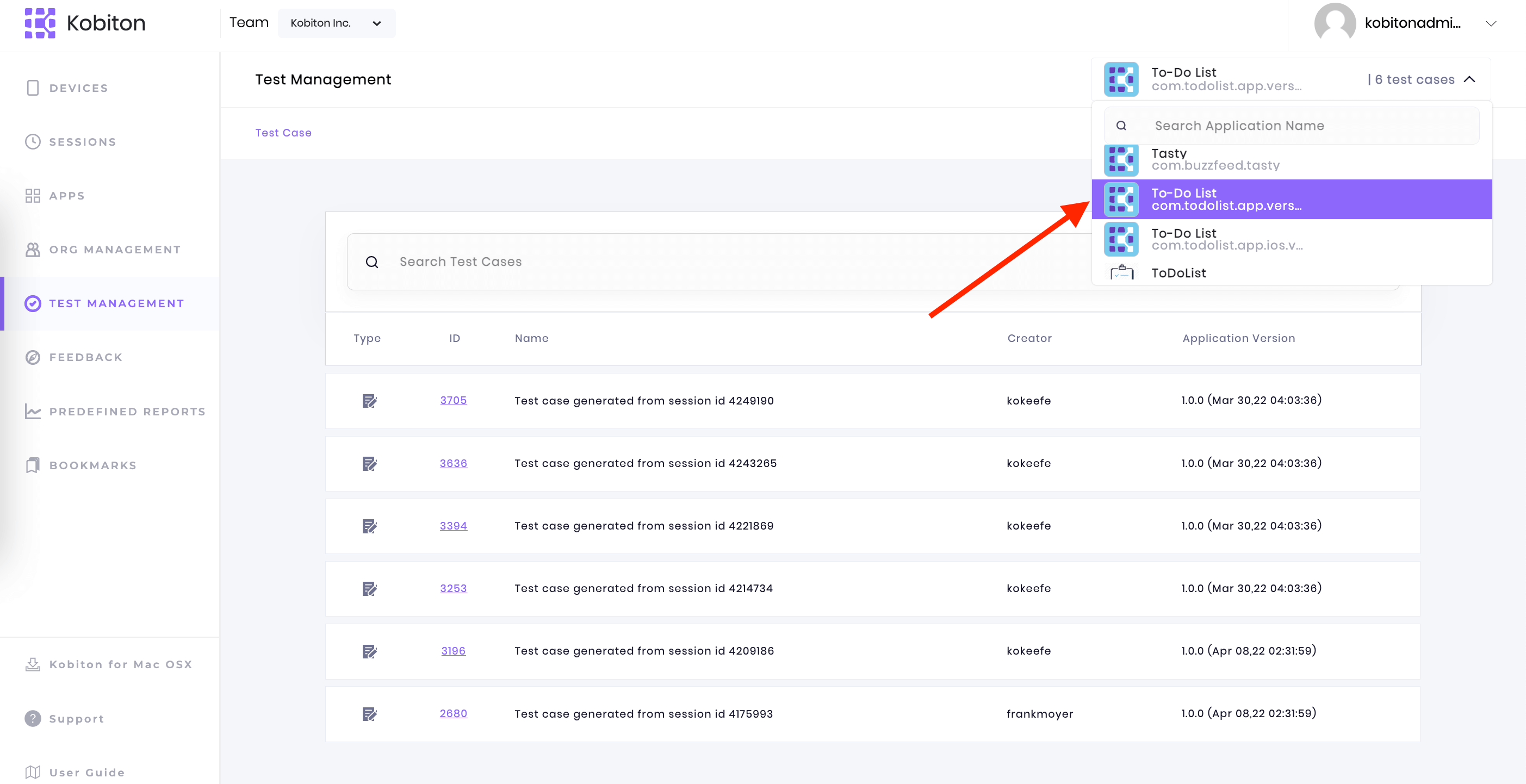Click the Test Management check icon
Image resolution: width=1526 pixels, height=784 pixels.
point(33,303)
